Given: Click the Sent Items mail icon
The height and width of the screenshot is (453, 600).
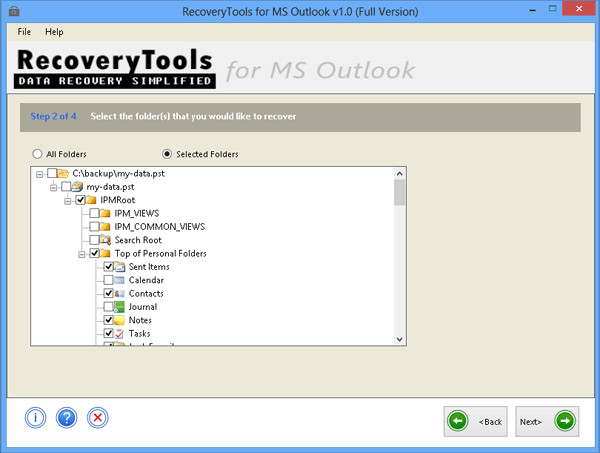Looking at the screenshot, I should 119,267.
